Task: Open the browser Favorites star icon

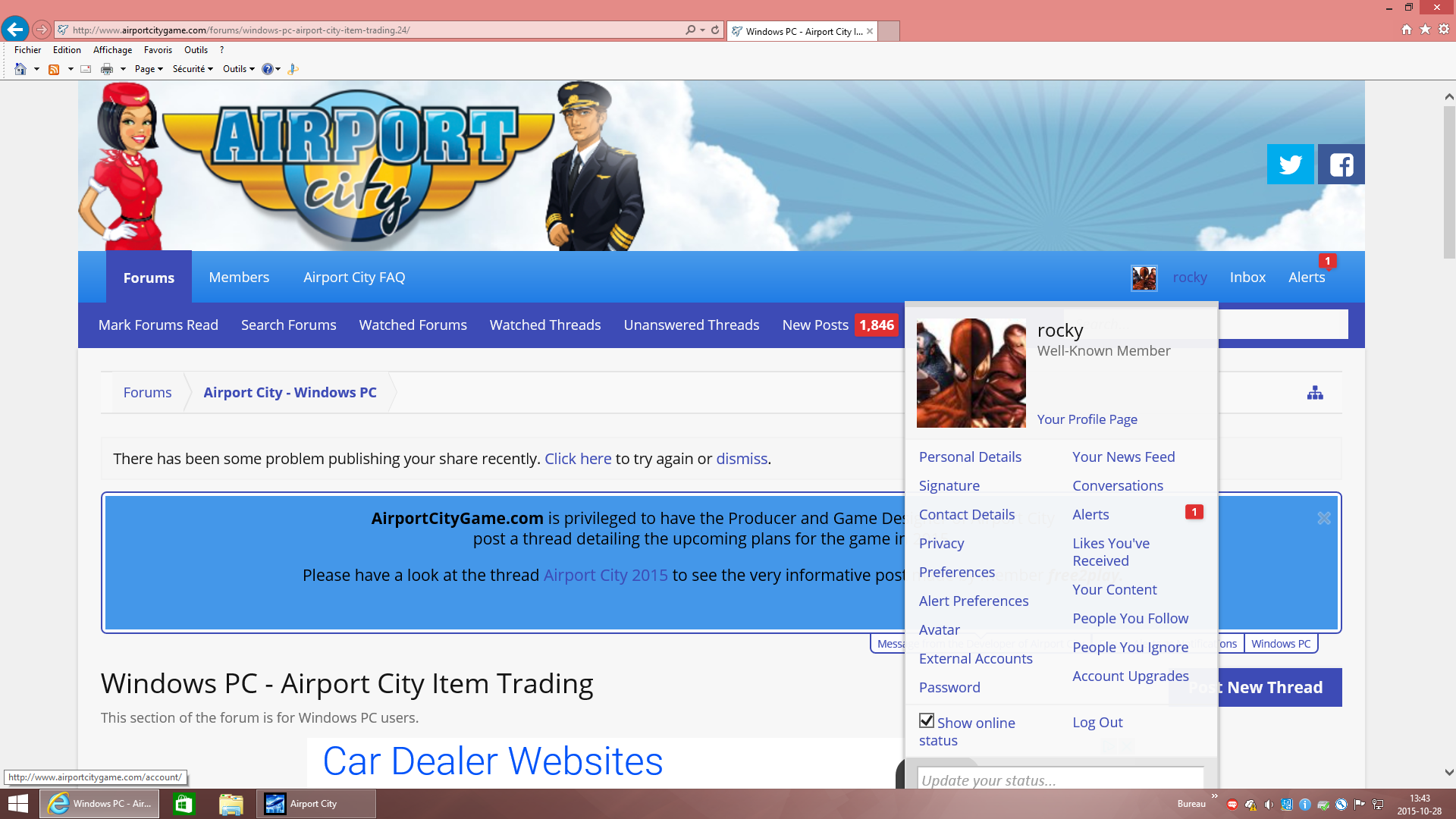Action: 1425,30
